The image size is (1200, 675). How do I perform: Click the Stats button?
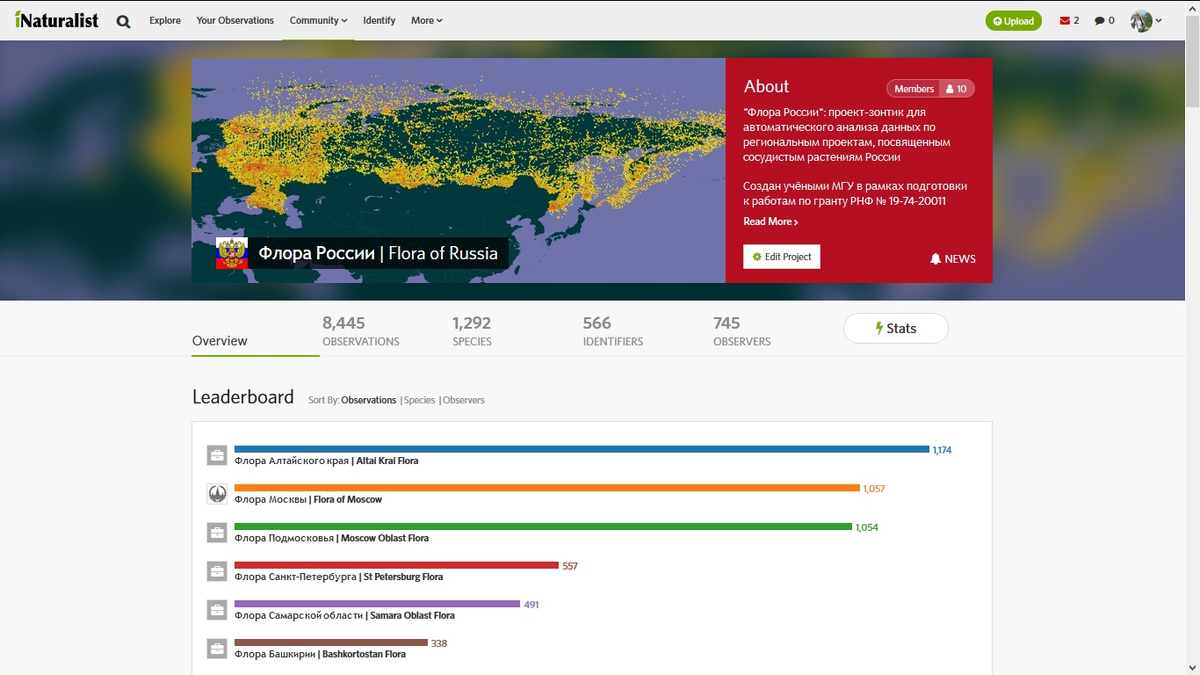895,328
